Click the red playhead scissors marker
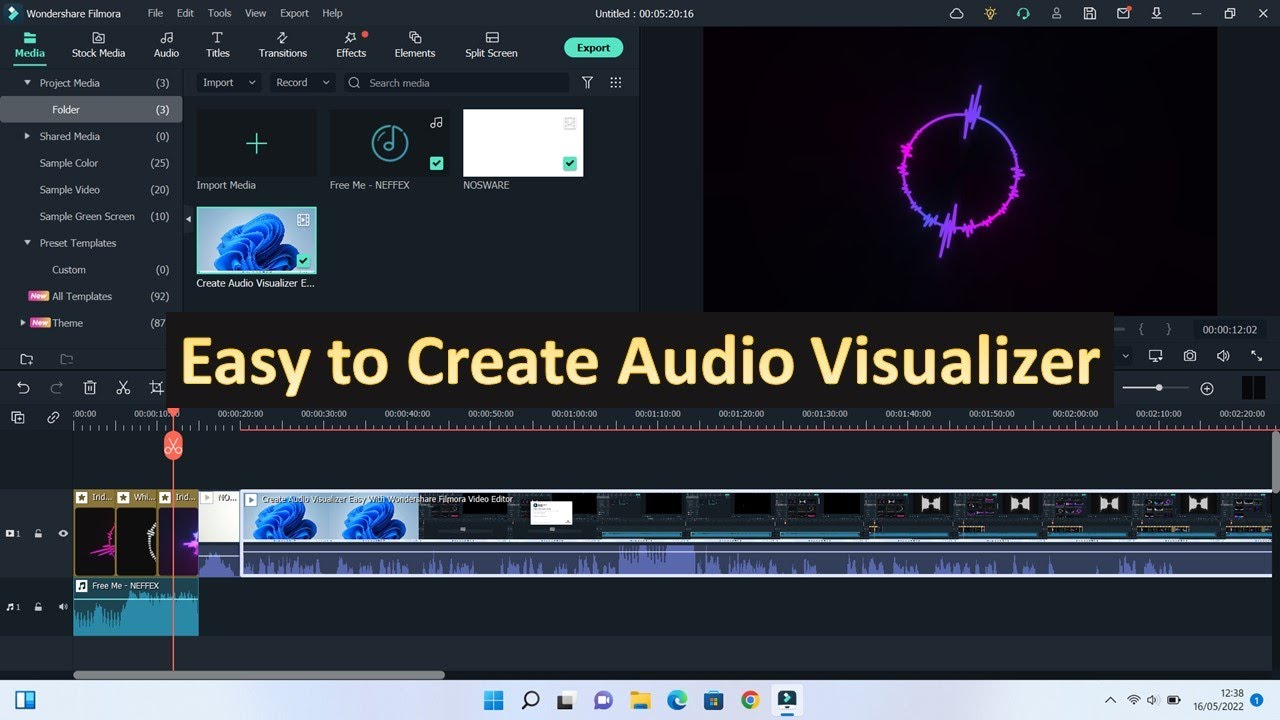Image resolution: width=1280 pixels, height=720 pixels. 173,446
